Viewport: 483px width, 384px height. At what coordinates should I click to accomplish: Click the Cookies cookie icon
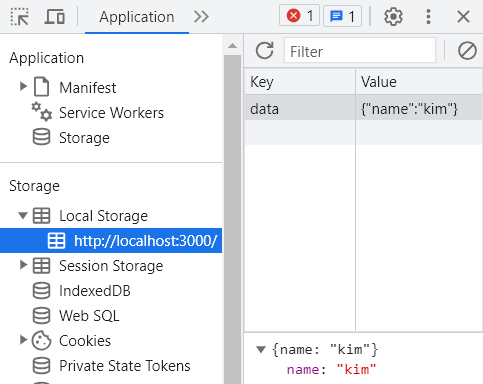(42, 340)
